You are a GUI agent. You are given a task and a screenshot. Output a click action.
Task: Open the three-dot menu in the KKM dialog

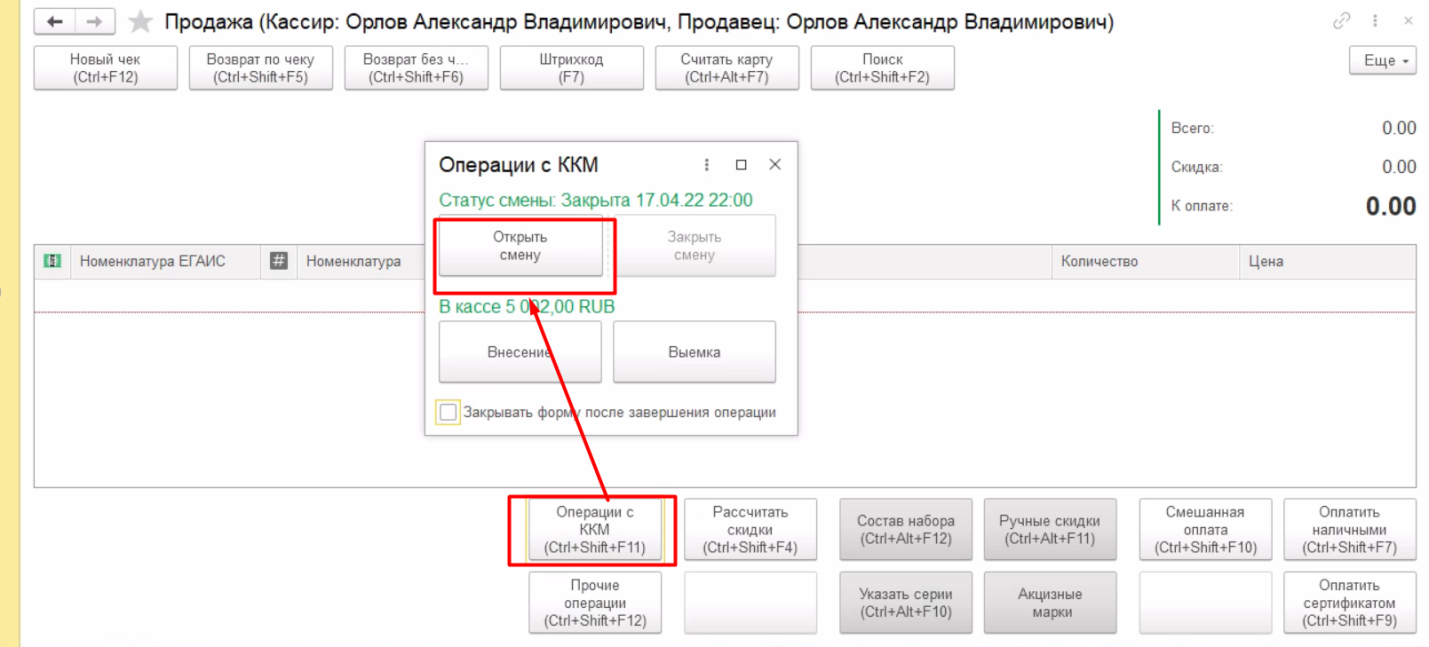[707, 165]
